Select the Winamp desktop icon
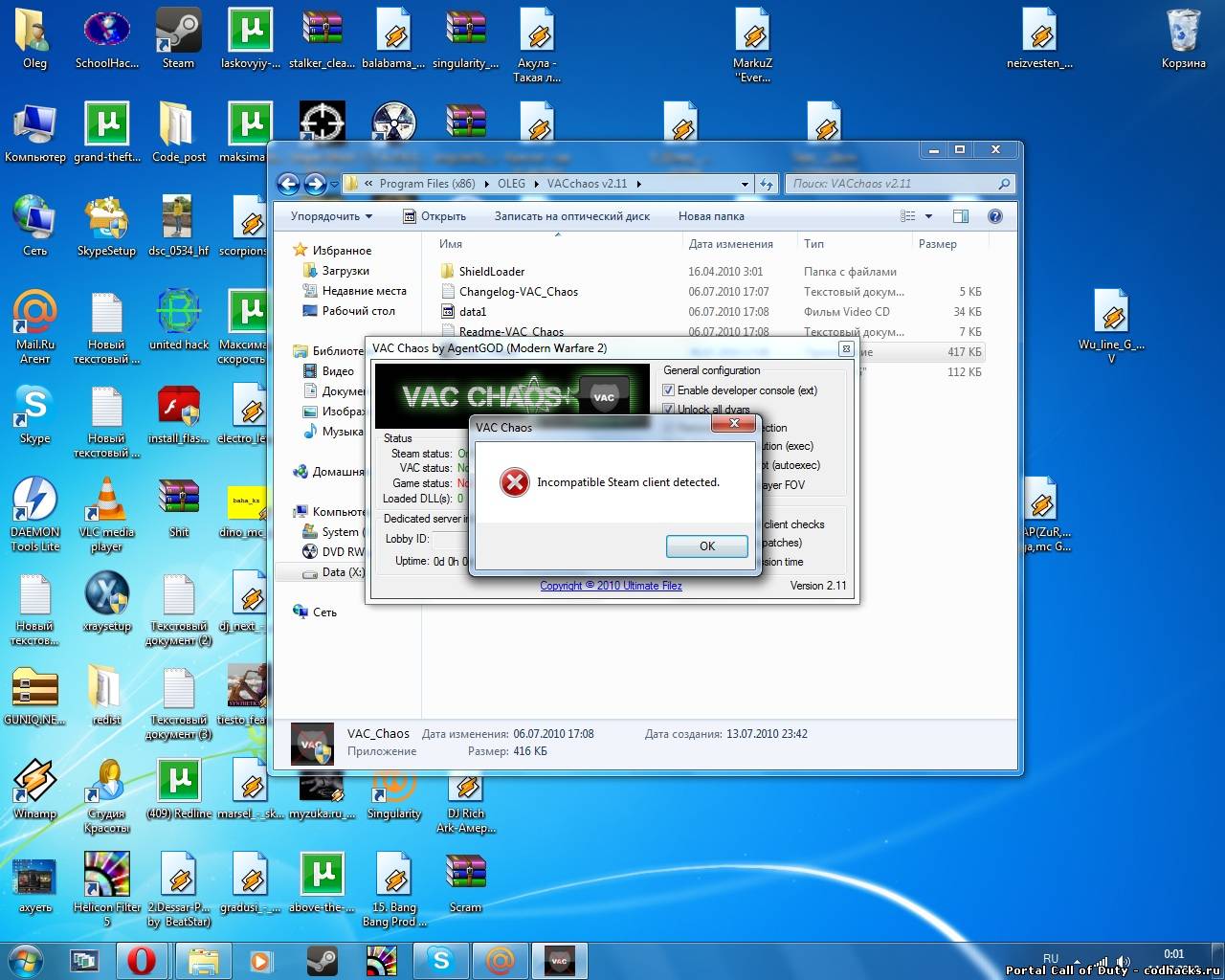 (x=35, y=791)
